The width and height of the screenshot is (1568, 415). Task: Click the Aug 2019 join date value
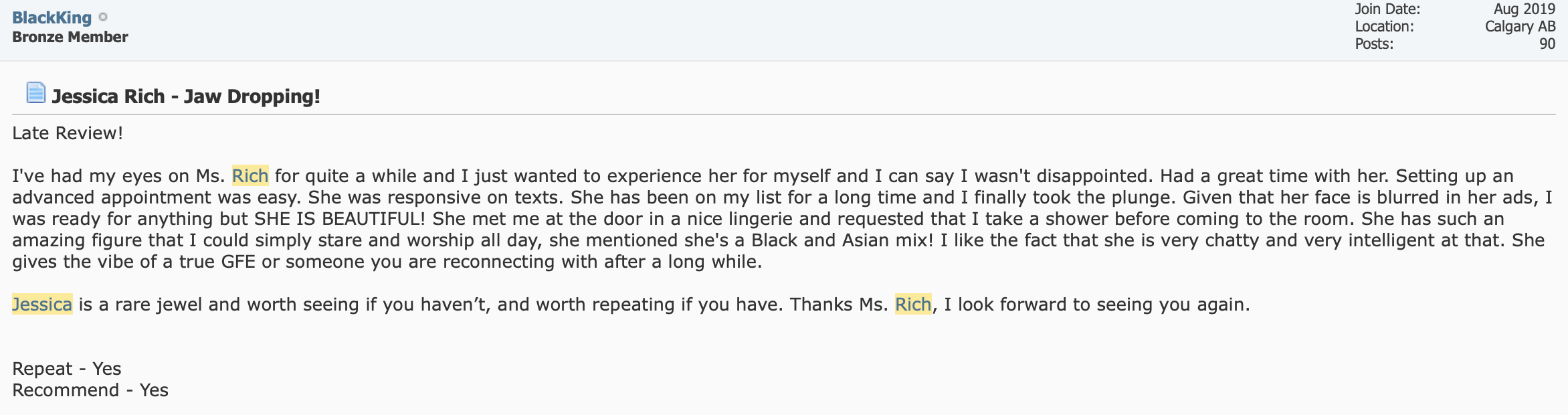(x=1525, y=9)
